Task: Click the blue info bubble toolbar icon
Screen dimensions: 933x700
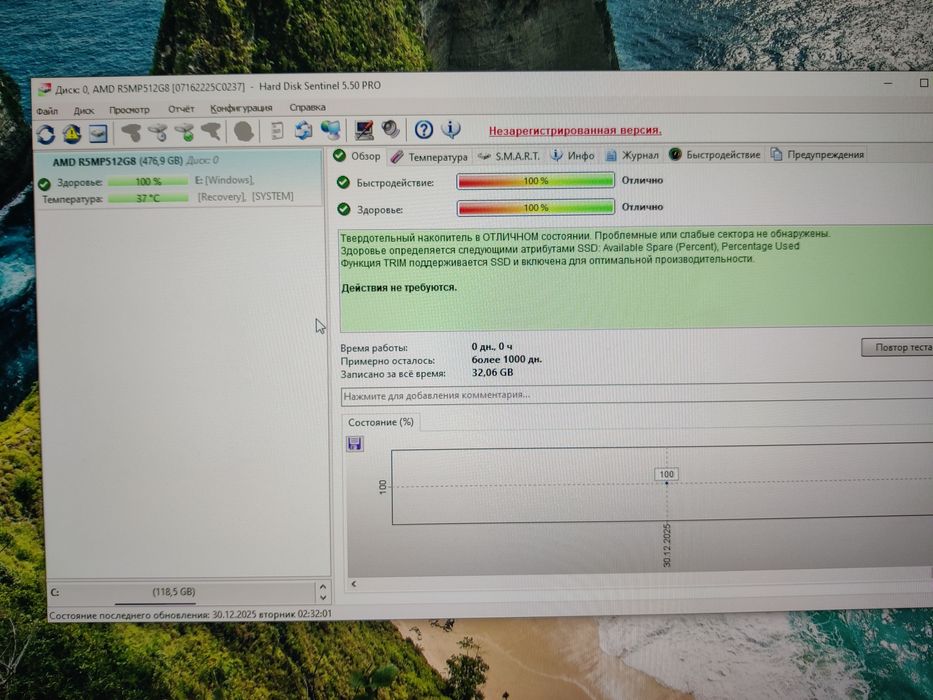Action: [x=451, y=129]
